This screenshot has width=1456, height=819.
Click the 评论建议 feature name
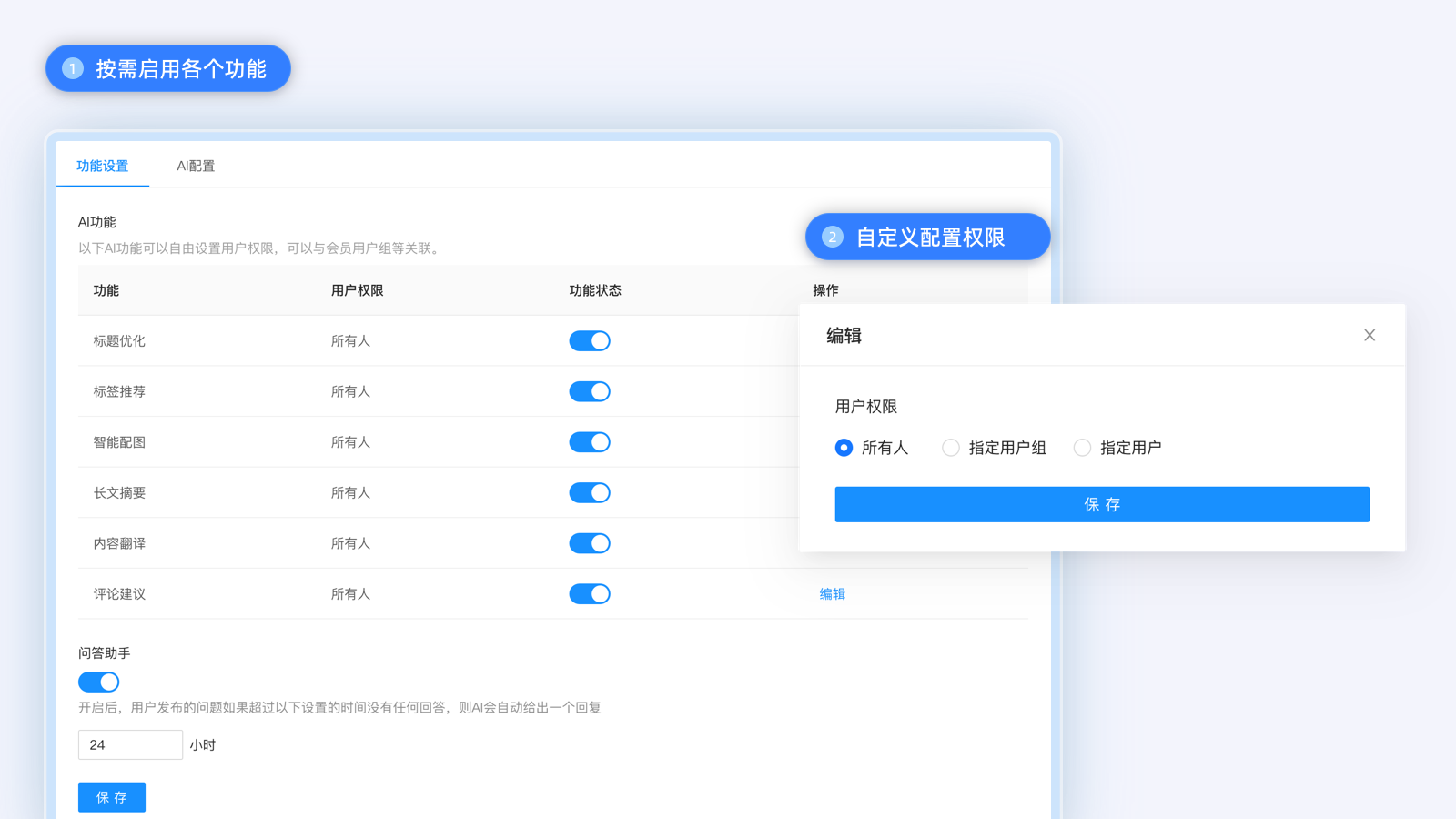tap(119, 594)
